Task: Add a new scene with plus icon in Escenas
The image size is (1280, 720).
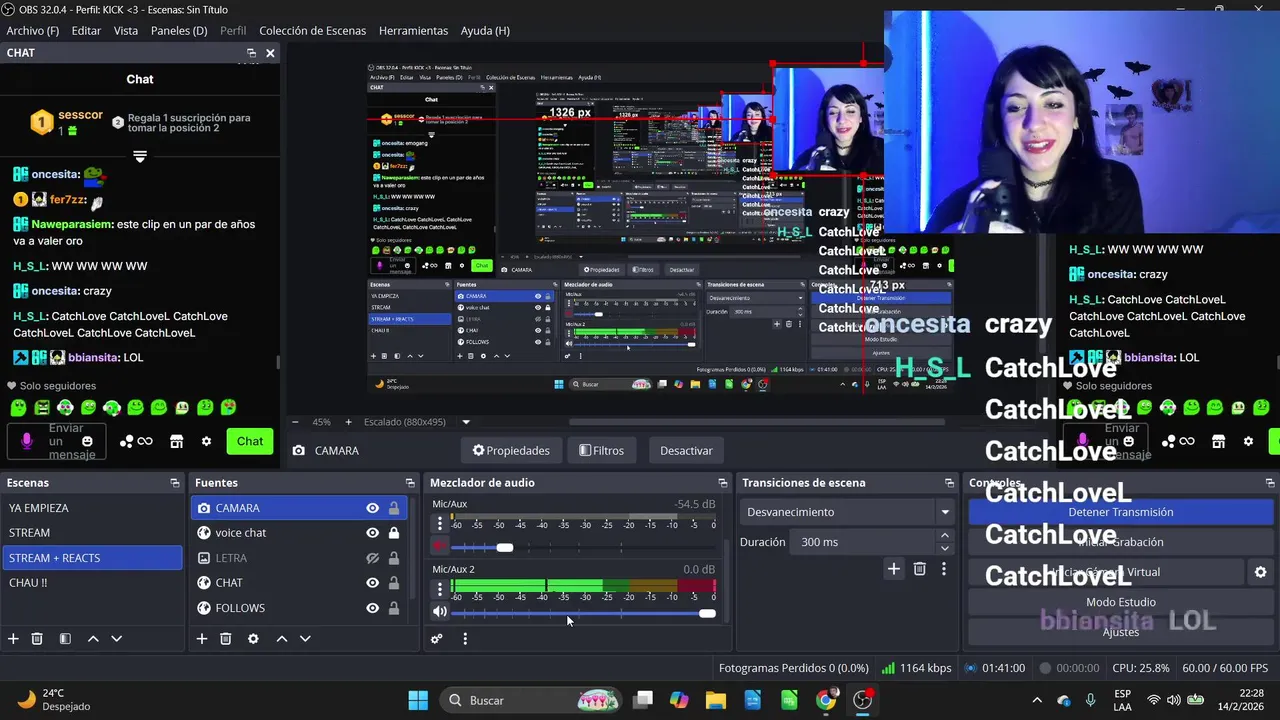Action: (13, 638)
